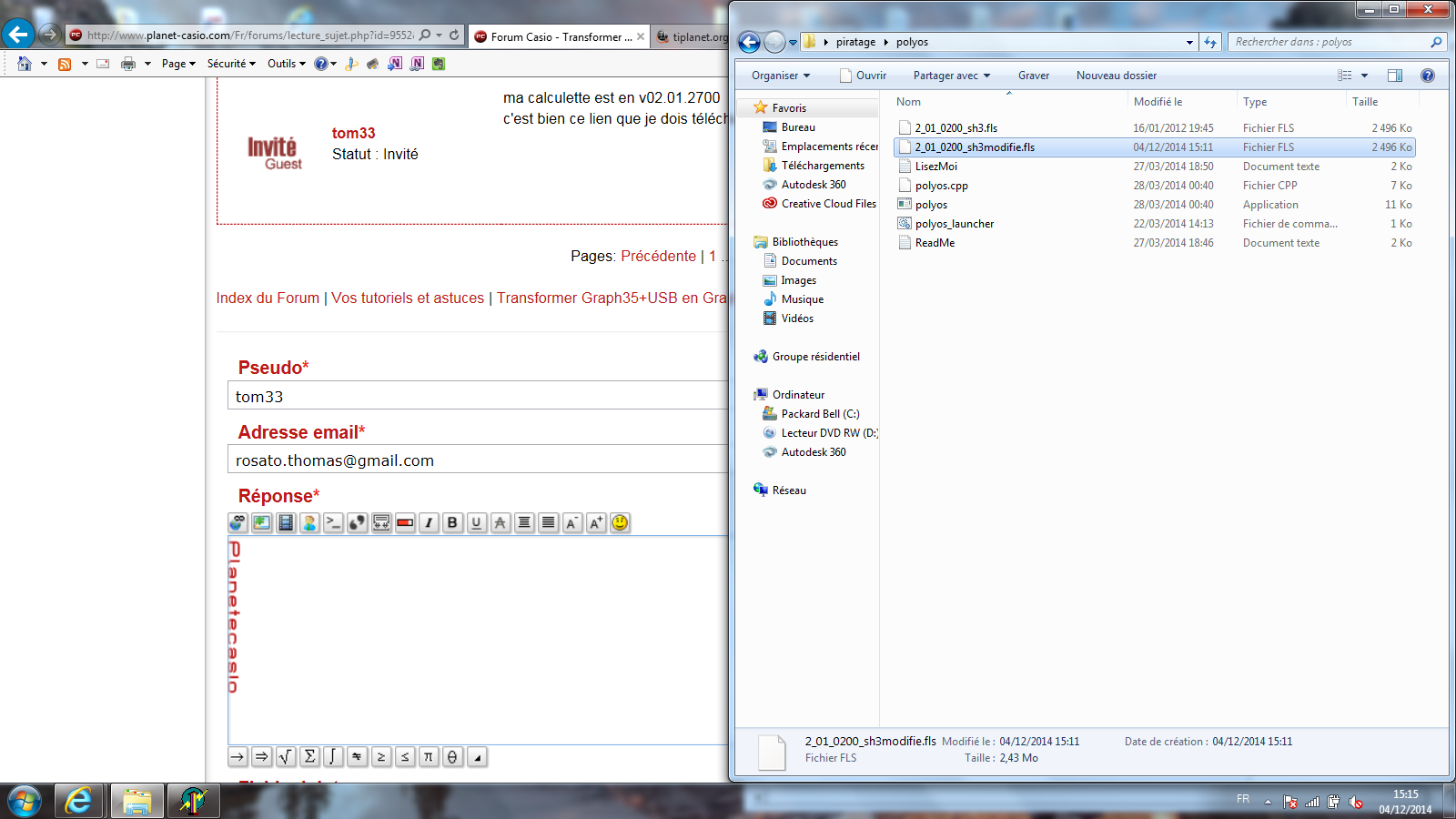
Task: Open the Partager avec dropdown
Action: coord(952,76)
